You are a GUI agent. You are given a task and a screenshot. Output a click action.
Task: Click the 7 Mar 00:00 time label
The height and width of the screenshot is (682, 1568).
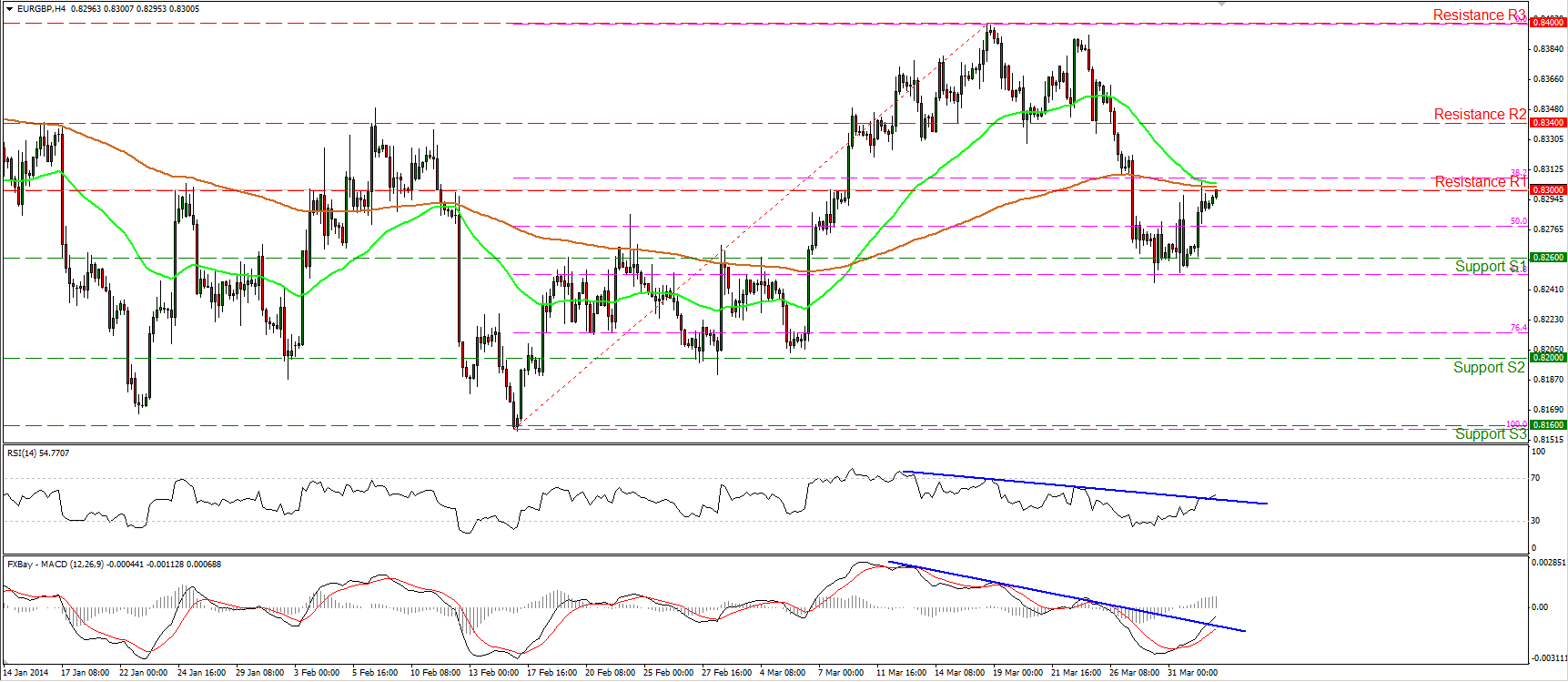coord(841,673)
